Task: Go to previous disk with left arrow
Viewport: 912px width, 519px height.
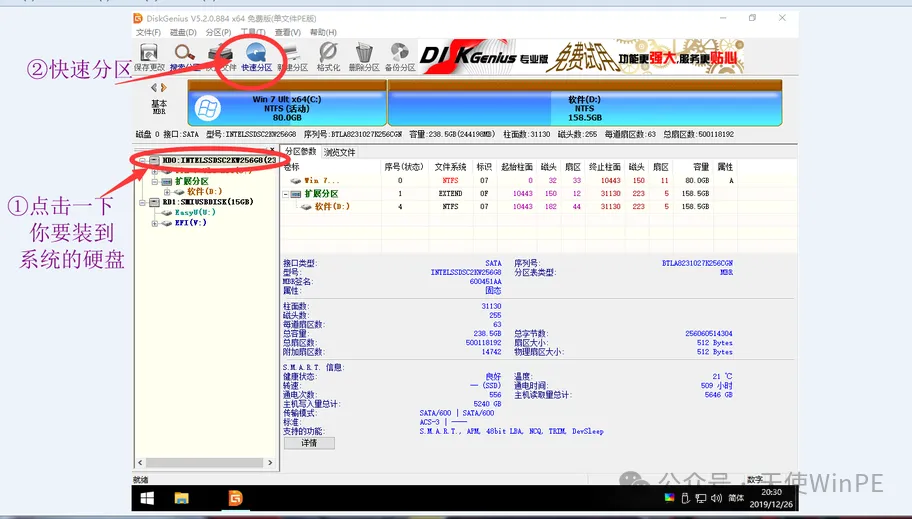Action: coord(153,88)
